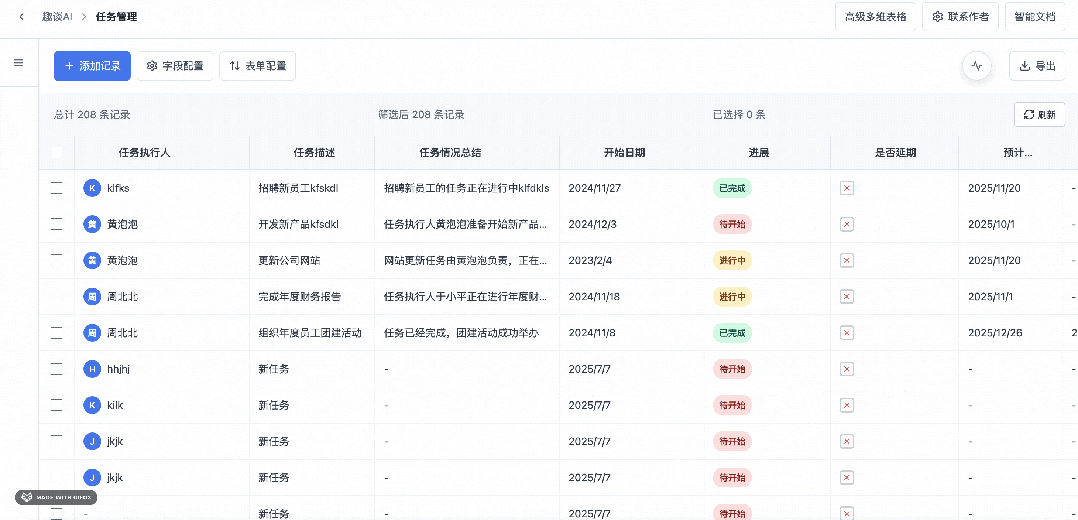1078x520 pixels.
Task: Click the 组织年度员工团建活动 description cell
Action: [x=310, y=333]
